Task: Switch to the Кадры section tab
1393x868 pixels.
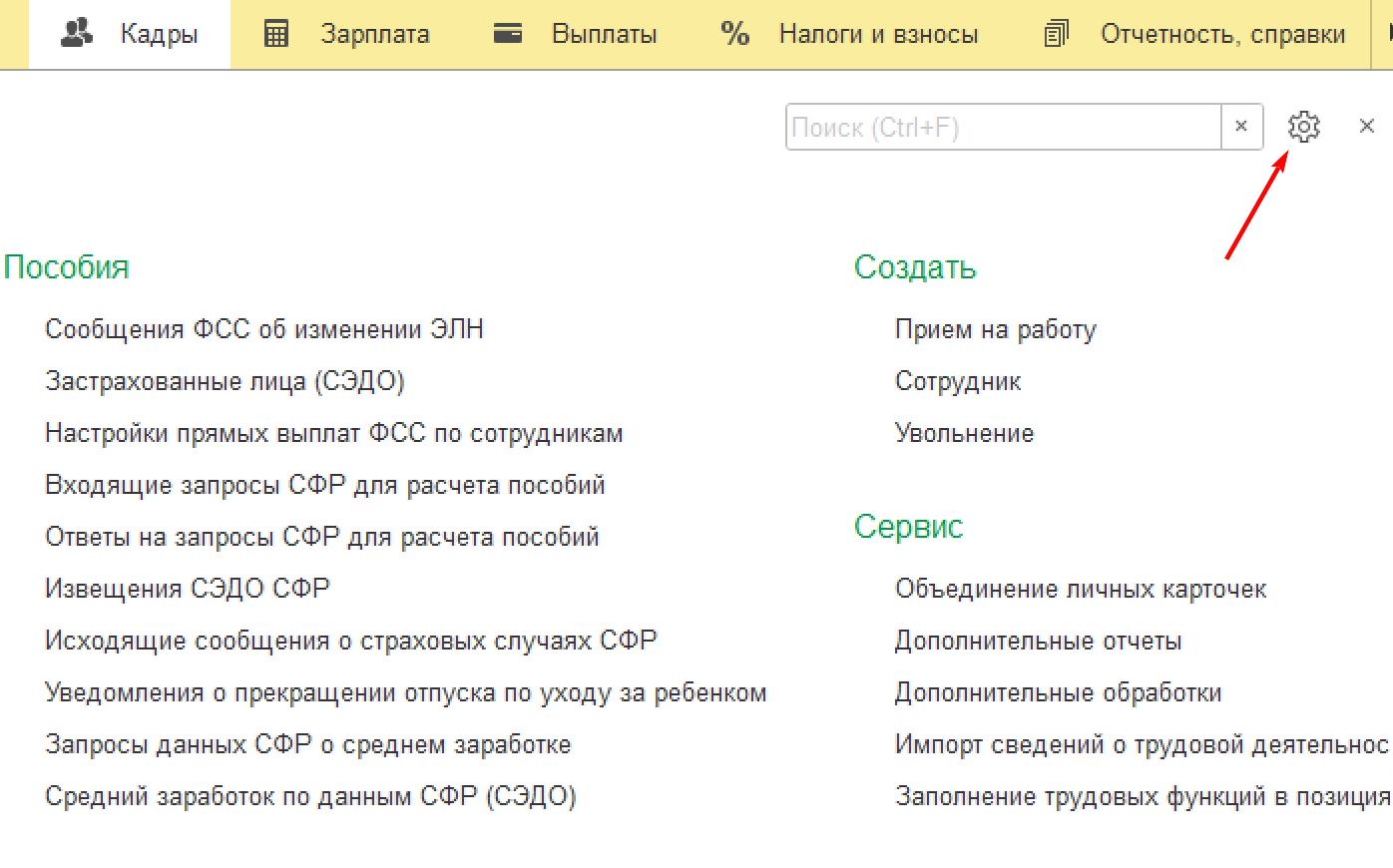Action: click(130, 34)
